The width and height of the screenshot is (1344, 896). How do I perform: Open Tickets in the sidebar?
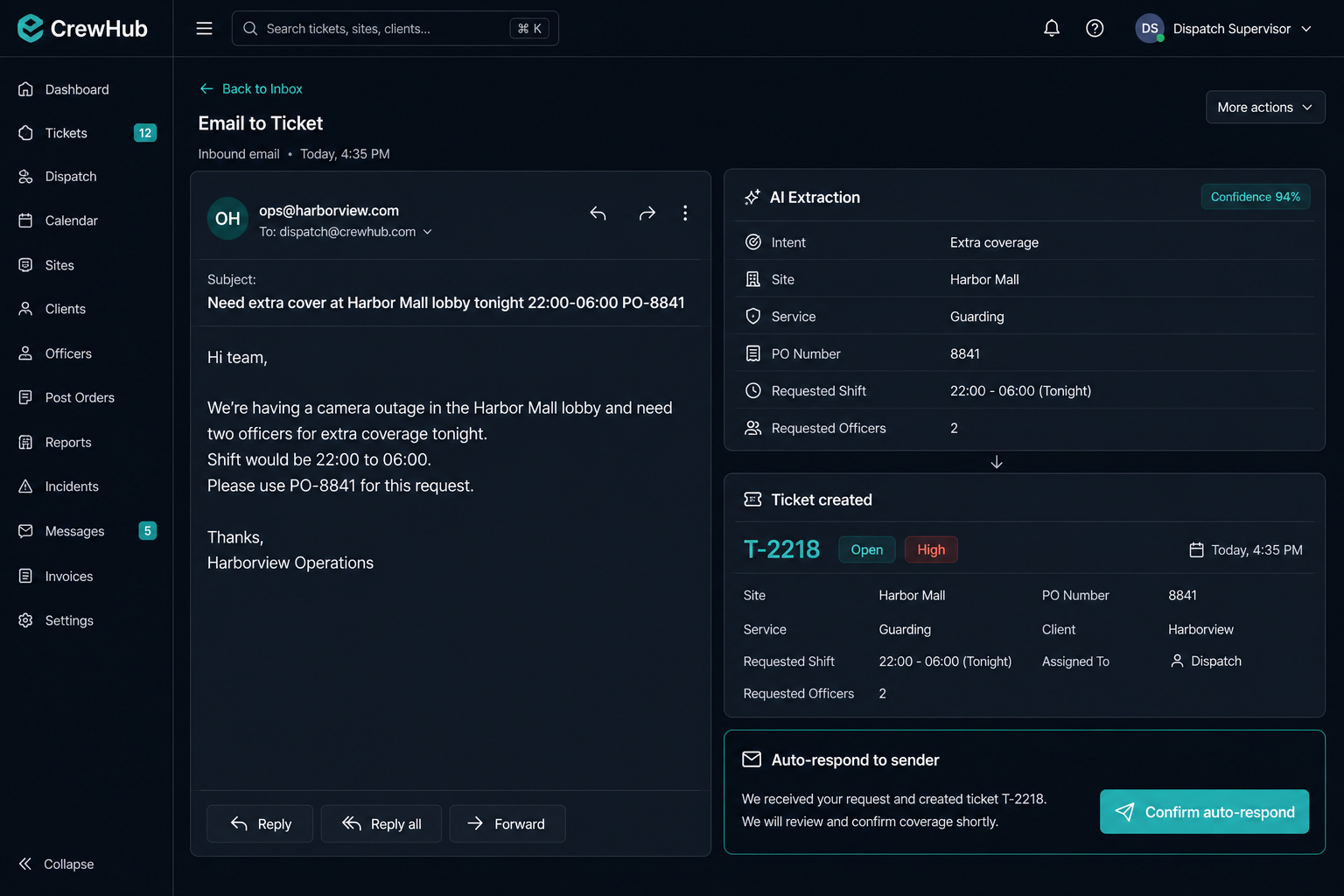coord(87,133)
